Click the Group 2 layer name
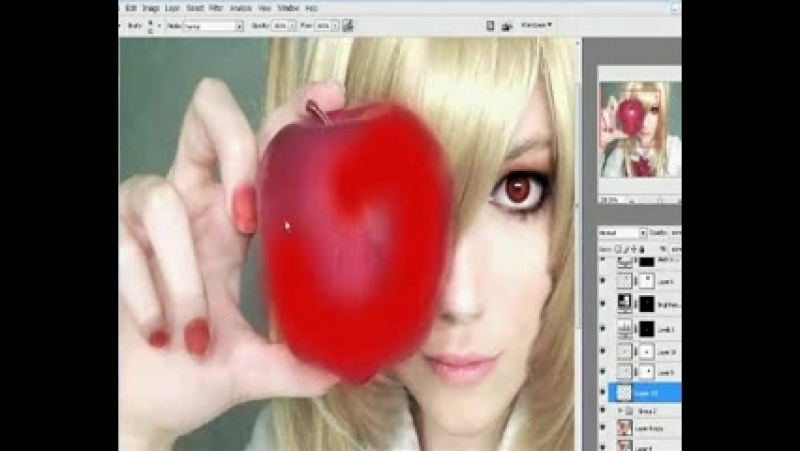This screenshot has width=800, height=451. click(647, 411)
